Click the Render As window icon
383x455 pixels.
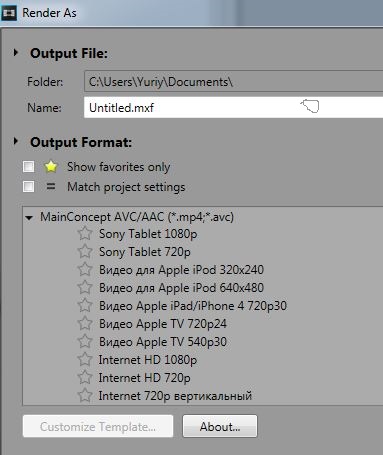tap(9, 13)
